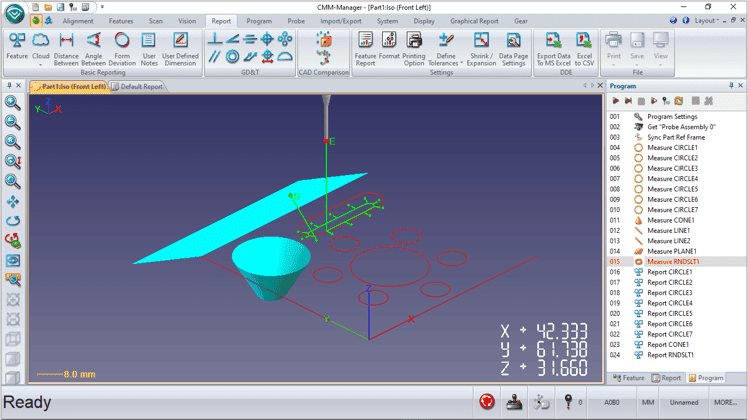This screenshot has height=420, width=748.
Task: Click the MM units button
Action: [648, 402]
